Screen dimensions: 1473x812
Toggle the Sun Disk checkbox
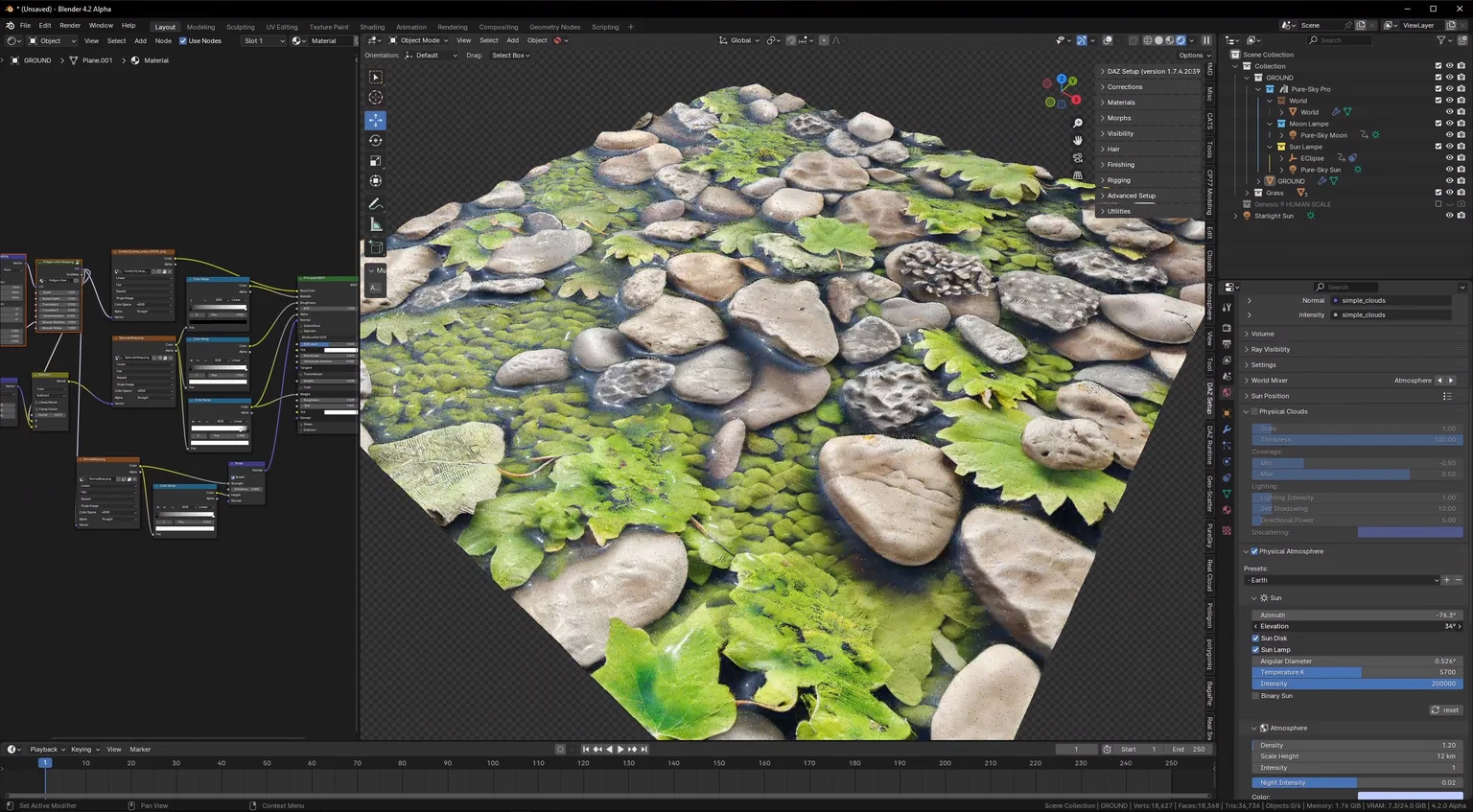(1255, 638)
